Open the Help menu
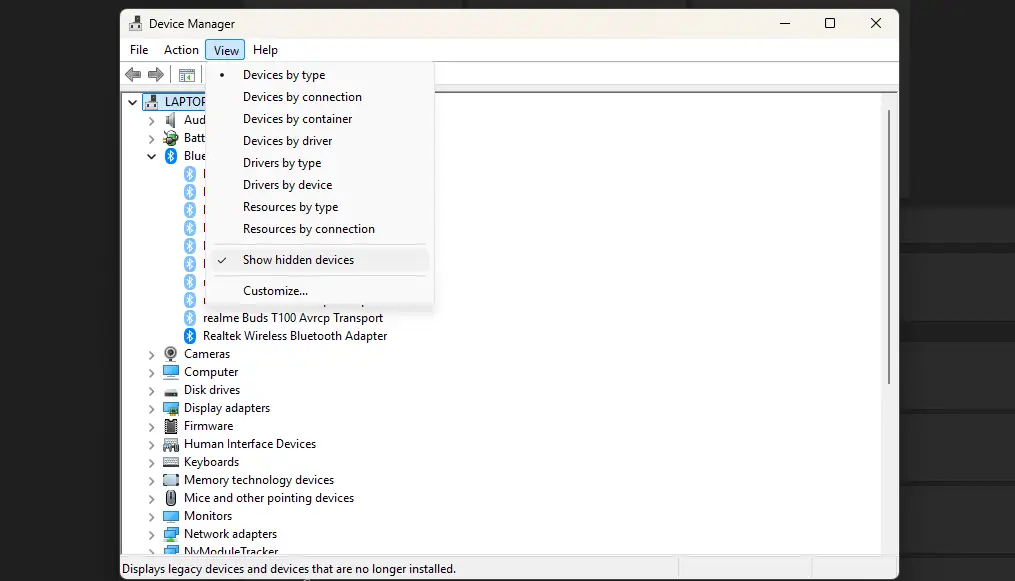This screenshot has width=1015, height=581. (x=265, y=49)
